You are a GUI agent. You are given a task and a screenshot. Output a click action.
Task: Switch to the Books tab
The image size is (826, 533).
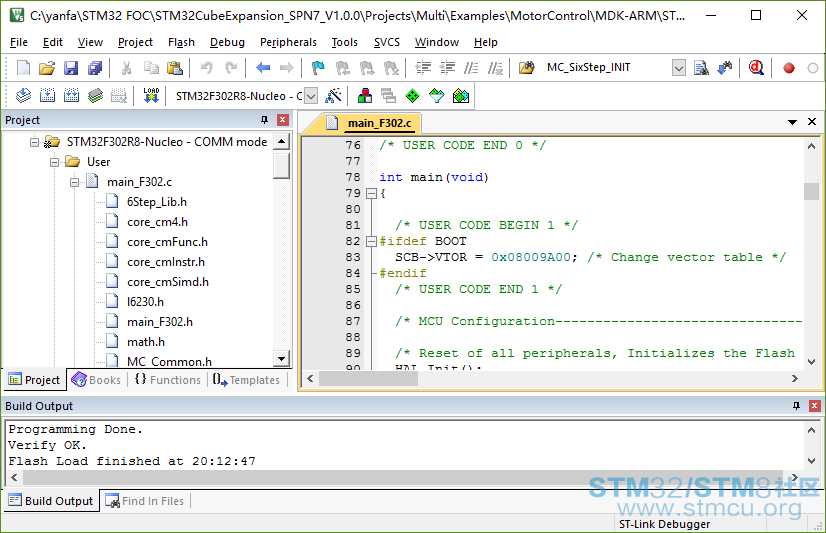tap(96, 380)
